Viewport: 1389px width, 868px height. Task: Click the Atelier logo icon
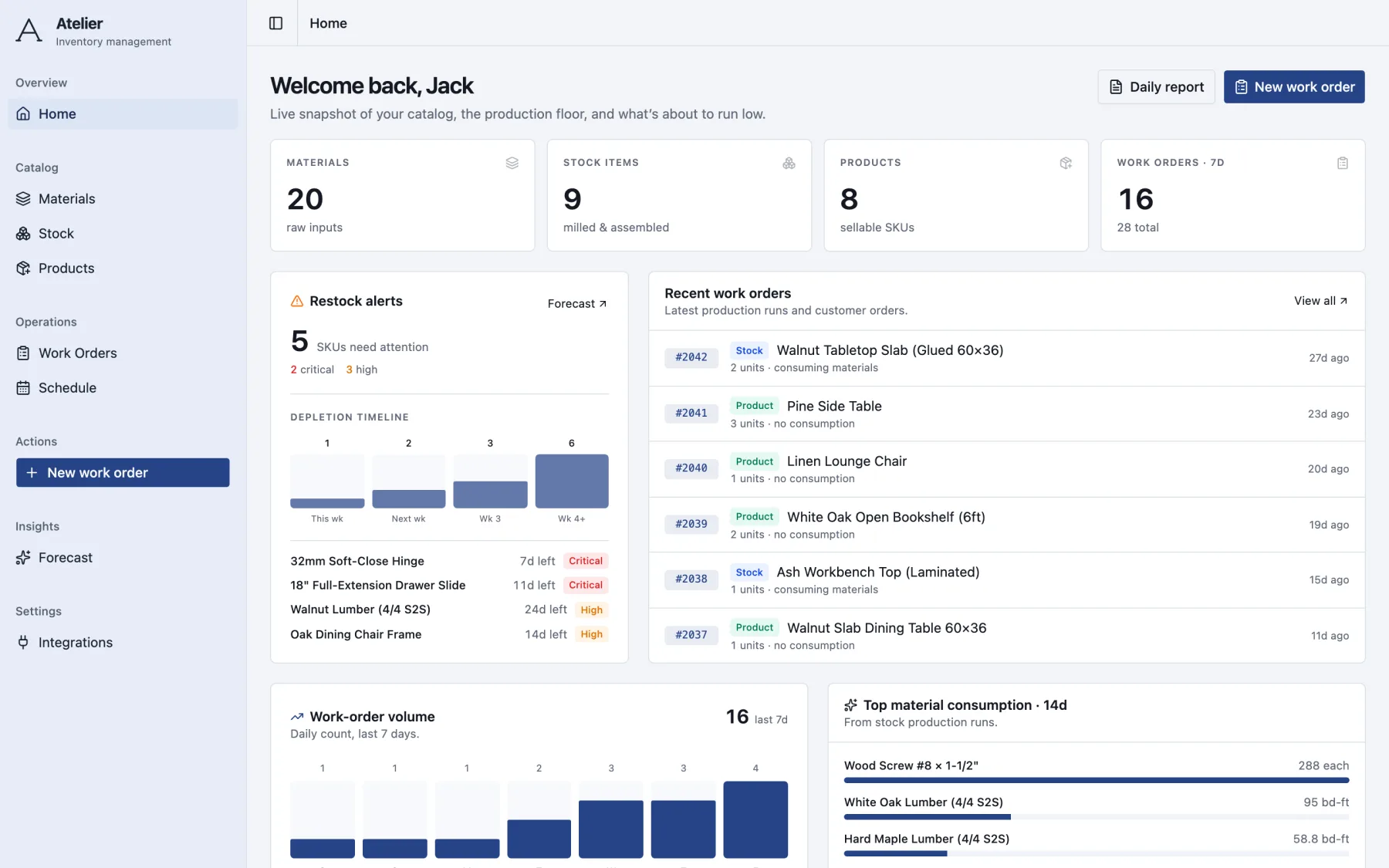[29, 31]
